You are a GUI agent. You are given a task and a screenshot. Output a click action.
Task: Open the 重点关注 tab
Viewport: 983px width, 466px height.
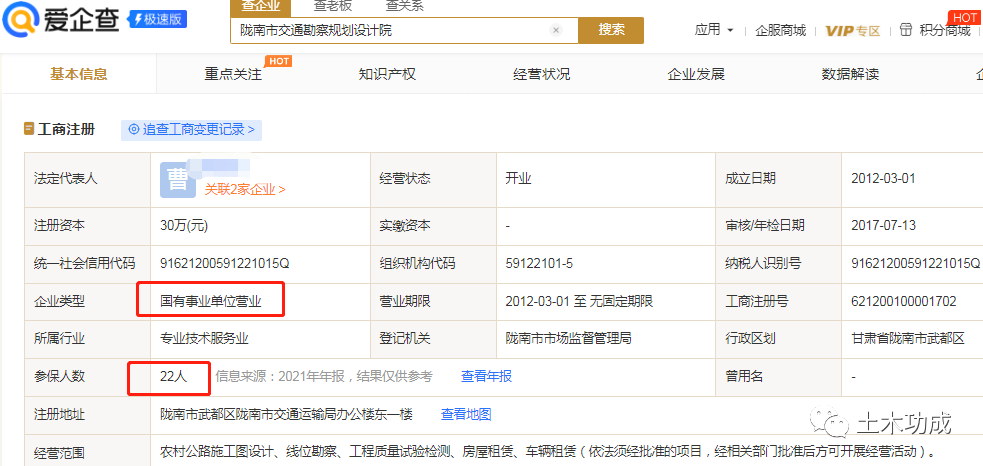pyautogui.click(x=233, y=74)
